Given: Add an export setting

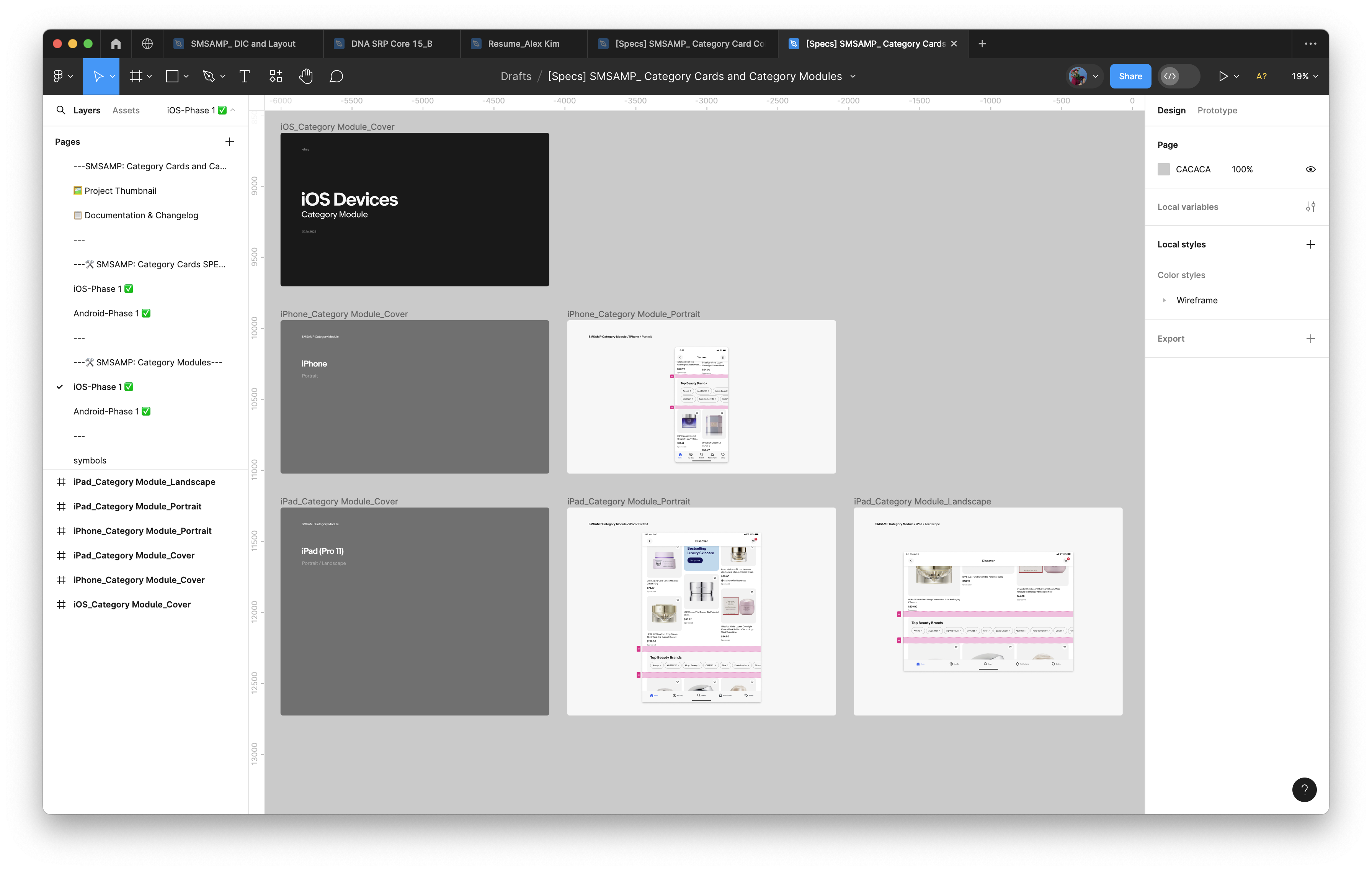Looking at the screenshot, I should tap(1310, 339).
